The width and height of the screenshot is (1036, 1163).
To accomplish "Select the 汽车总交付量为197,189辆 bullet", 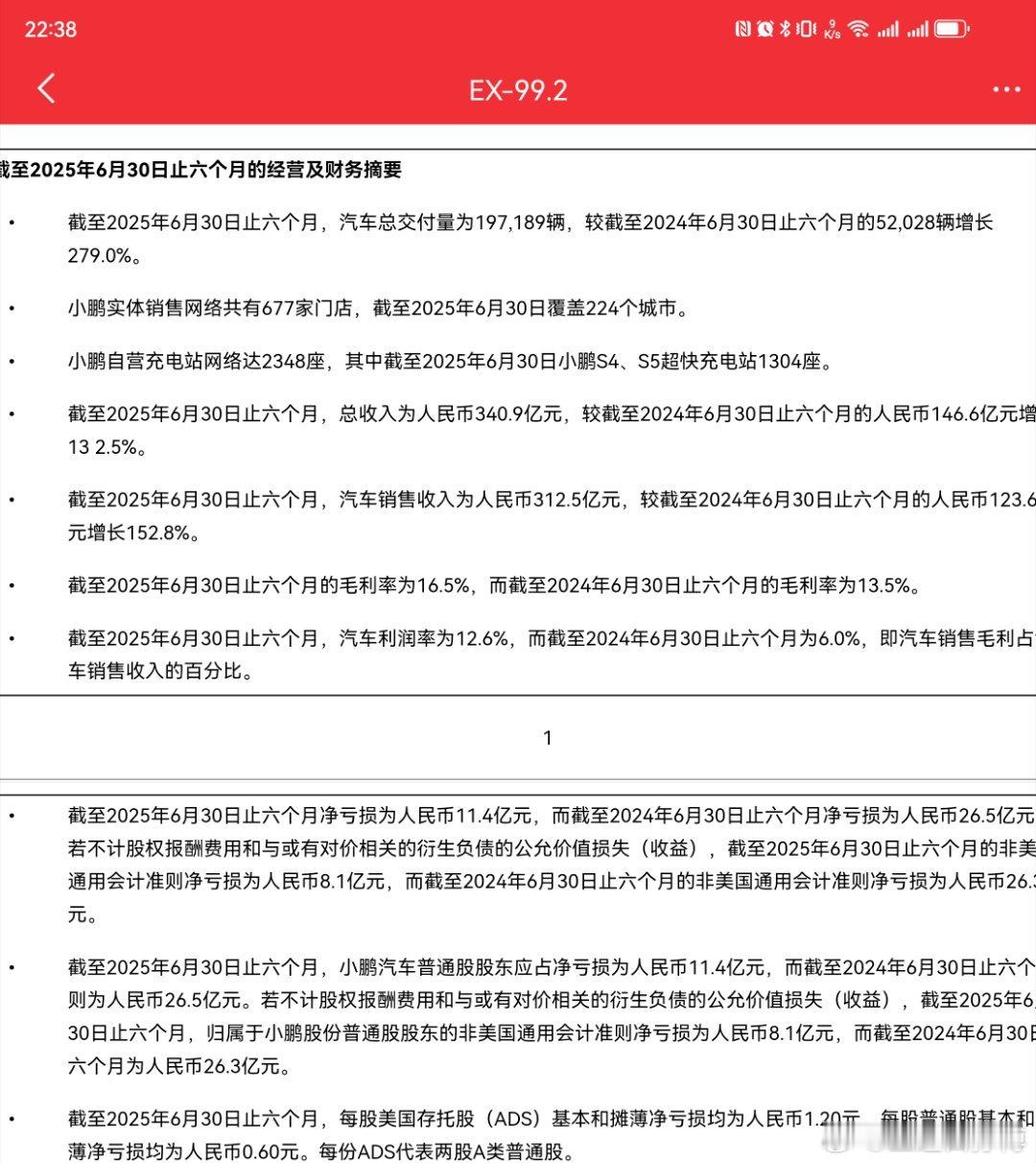I will point(530,223).
